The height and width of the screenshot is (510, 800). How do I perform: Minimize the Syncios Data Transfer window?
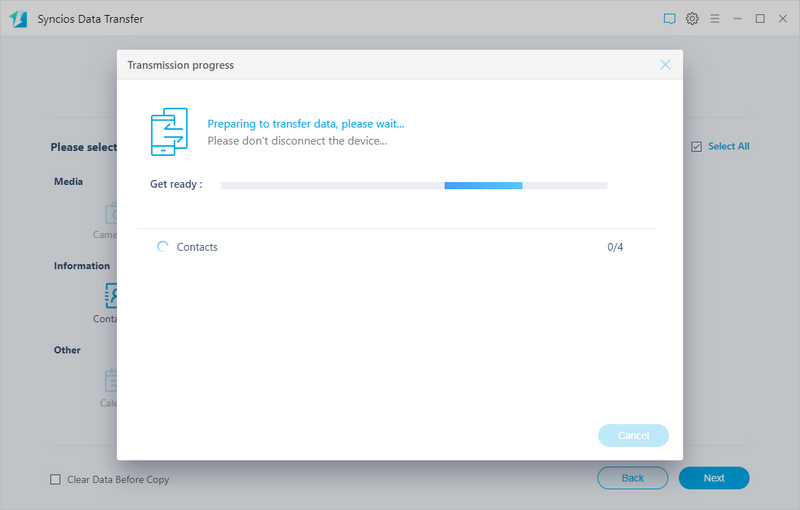737,19
